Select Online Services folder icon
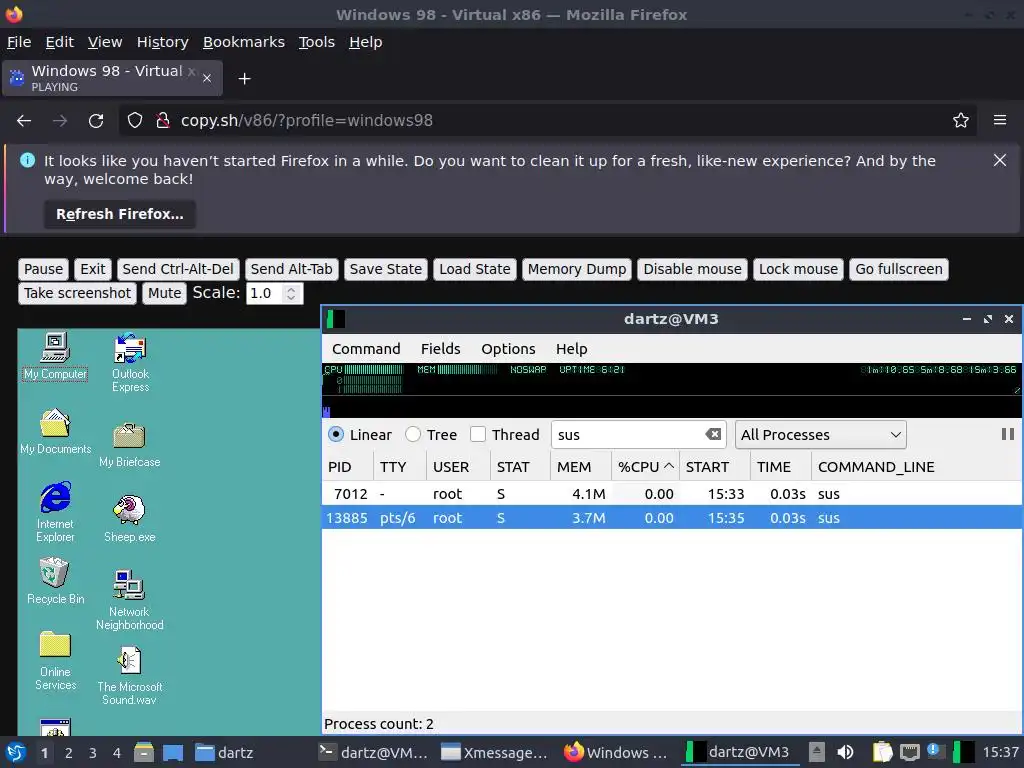The image size is (1024, 768). coord(56,661)
